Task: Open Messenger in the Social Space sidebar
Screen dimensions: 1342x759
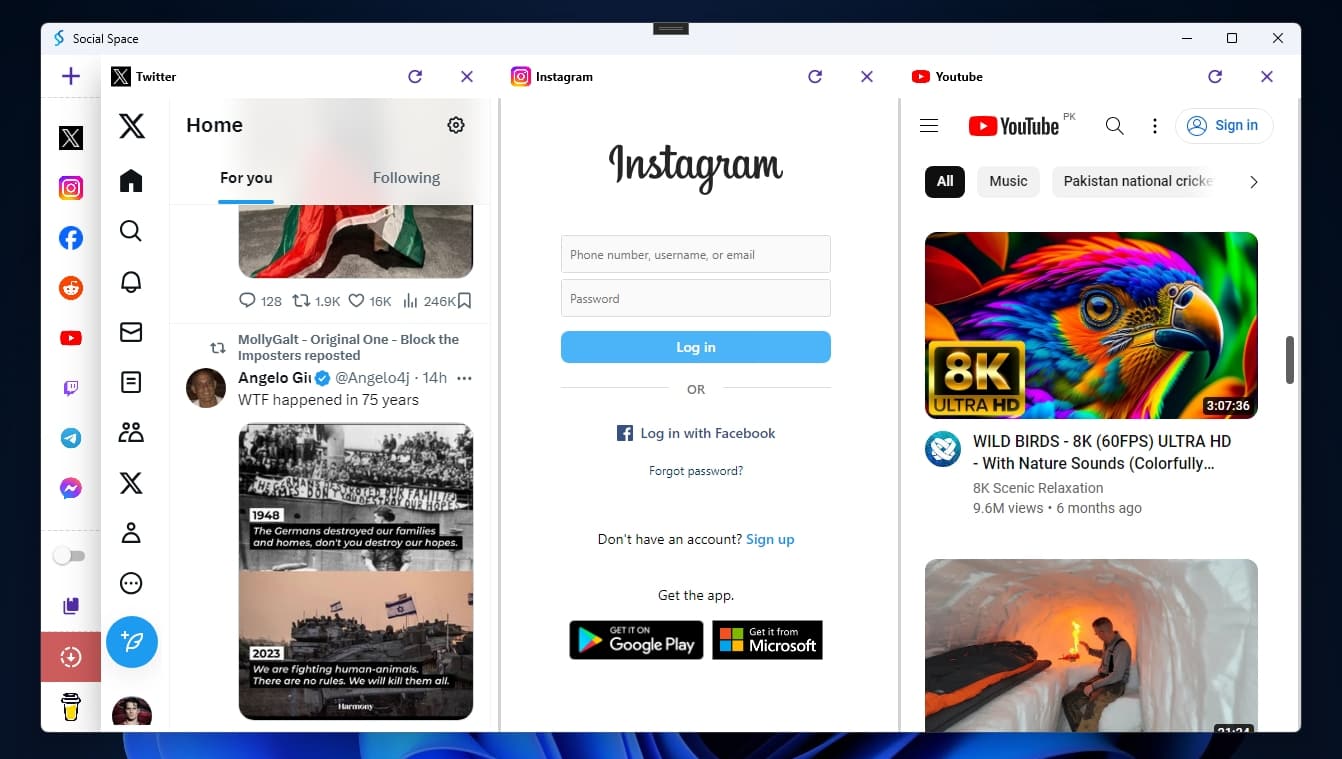Action: pyautogui.click(x=70, y=488)
